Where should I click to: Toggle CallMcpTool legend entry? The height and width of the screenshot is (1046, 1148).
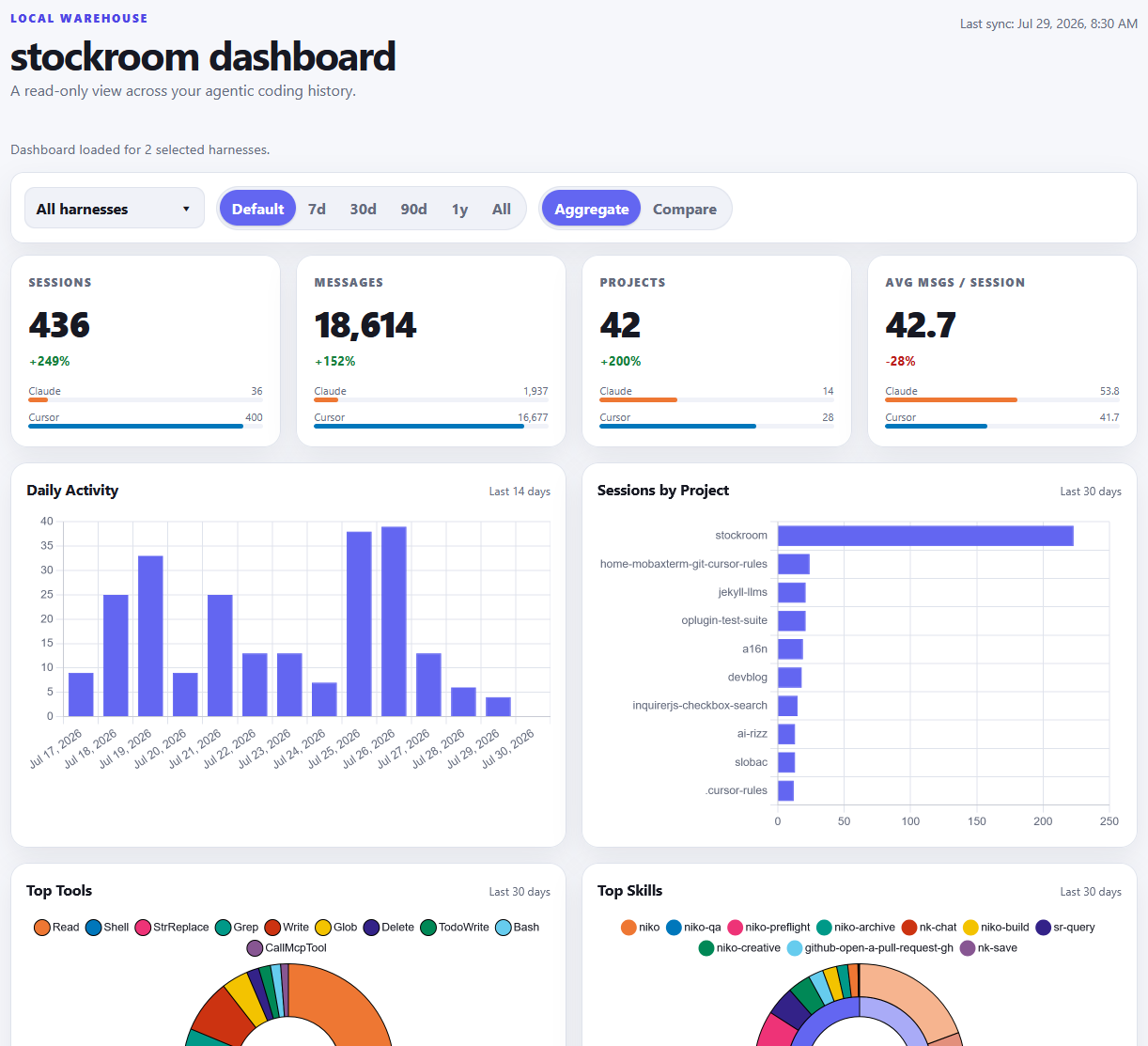point(287,948)
